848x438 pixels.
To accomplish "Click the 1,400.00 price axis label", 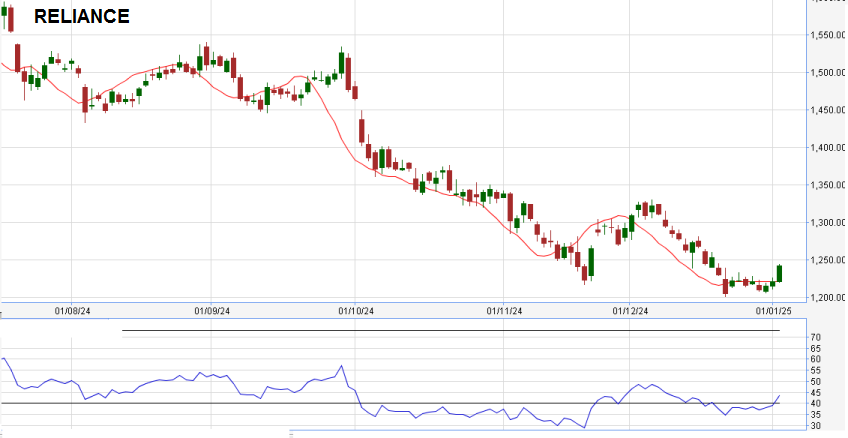I will point(828,148).
